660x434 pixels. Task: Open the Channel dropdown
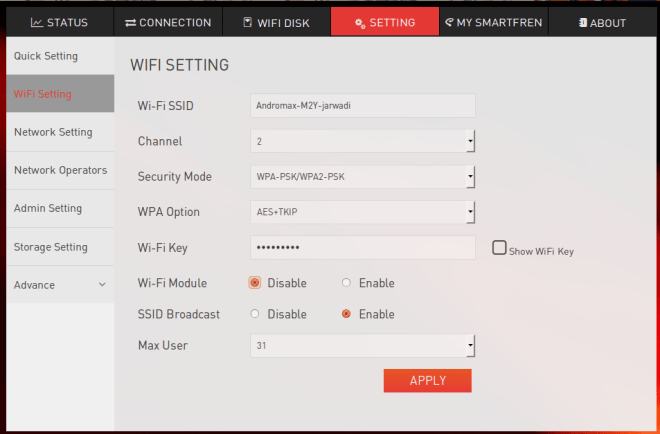click(363, 141)
